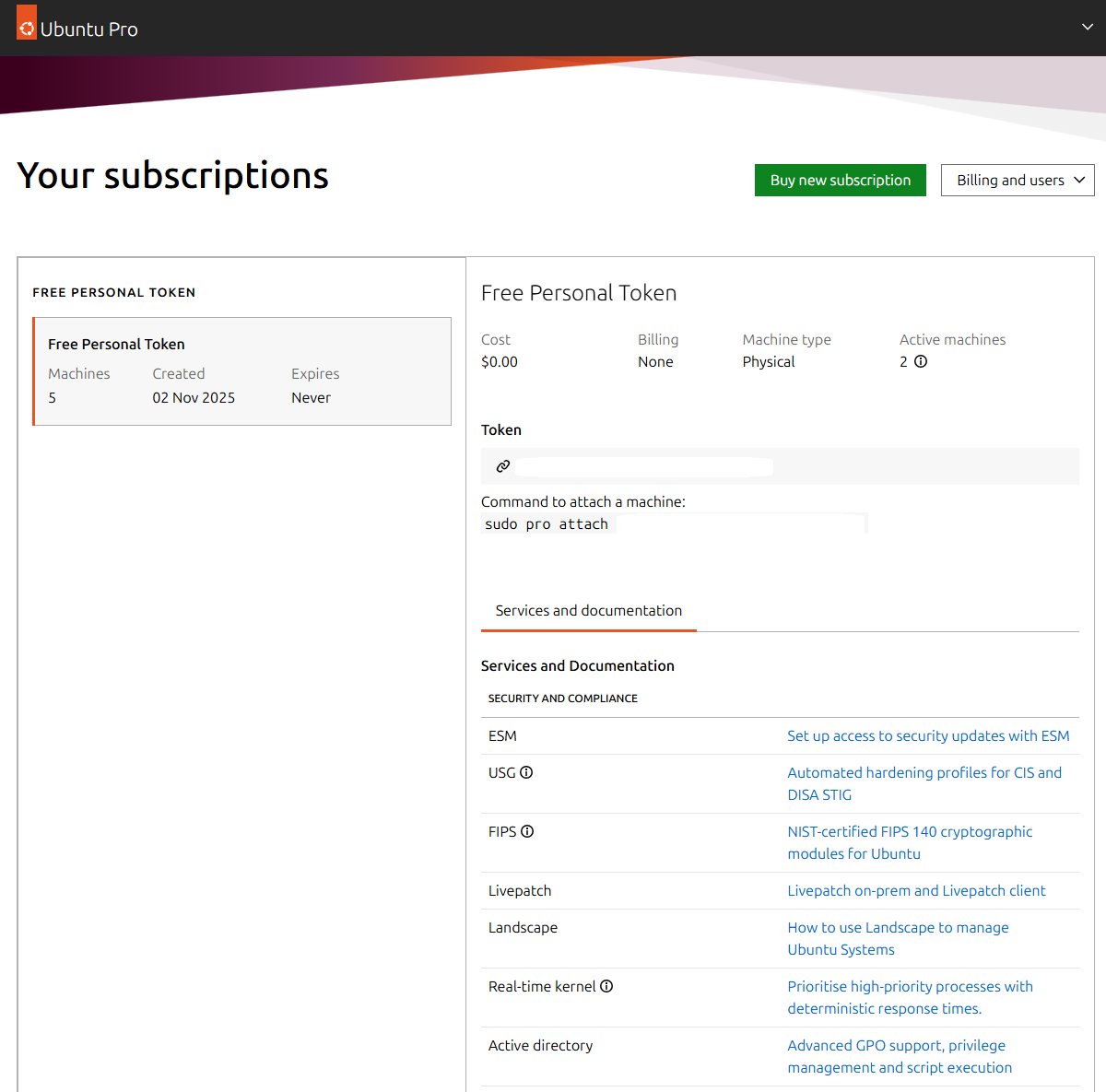Click the Physical machine type value
The image size is (1106, 1092).
click(x=769, y=361)
